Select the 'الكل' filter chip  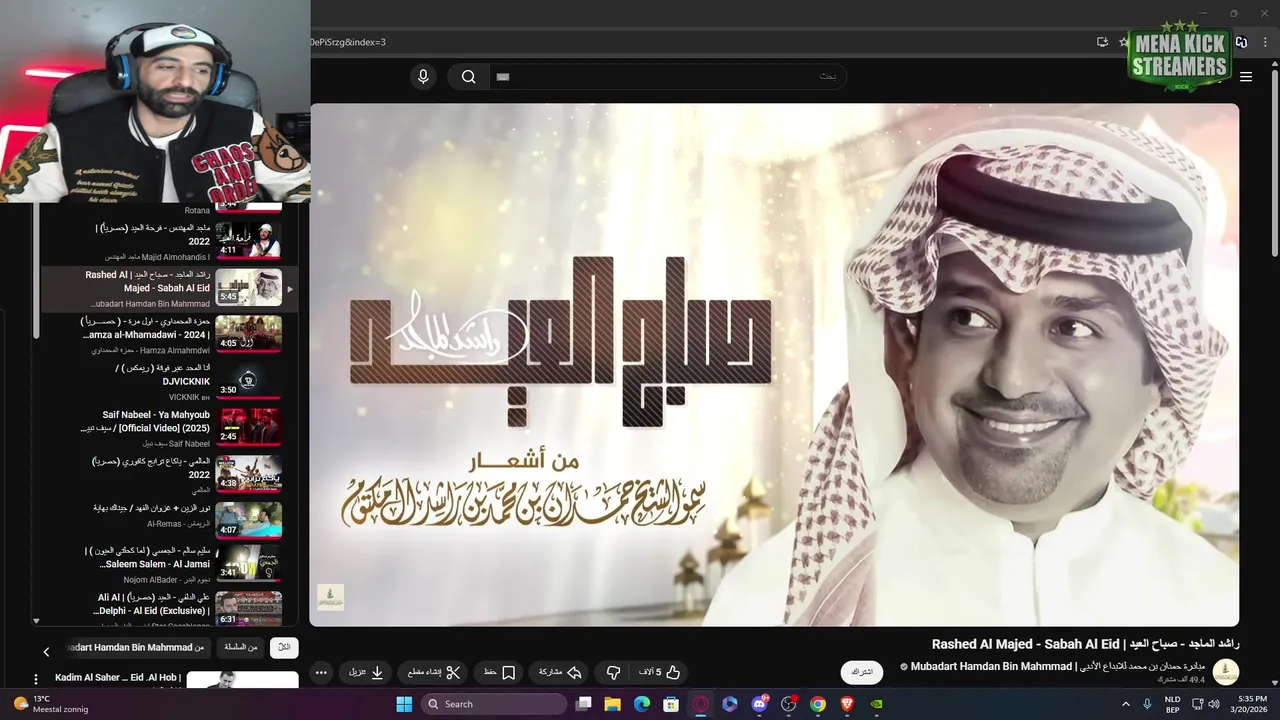[x=284, y=647]
